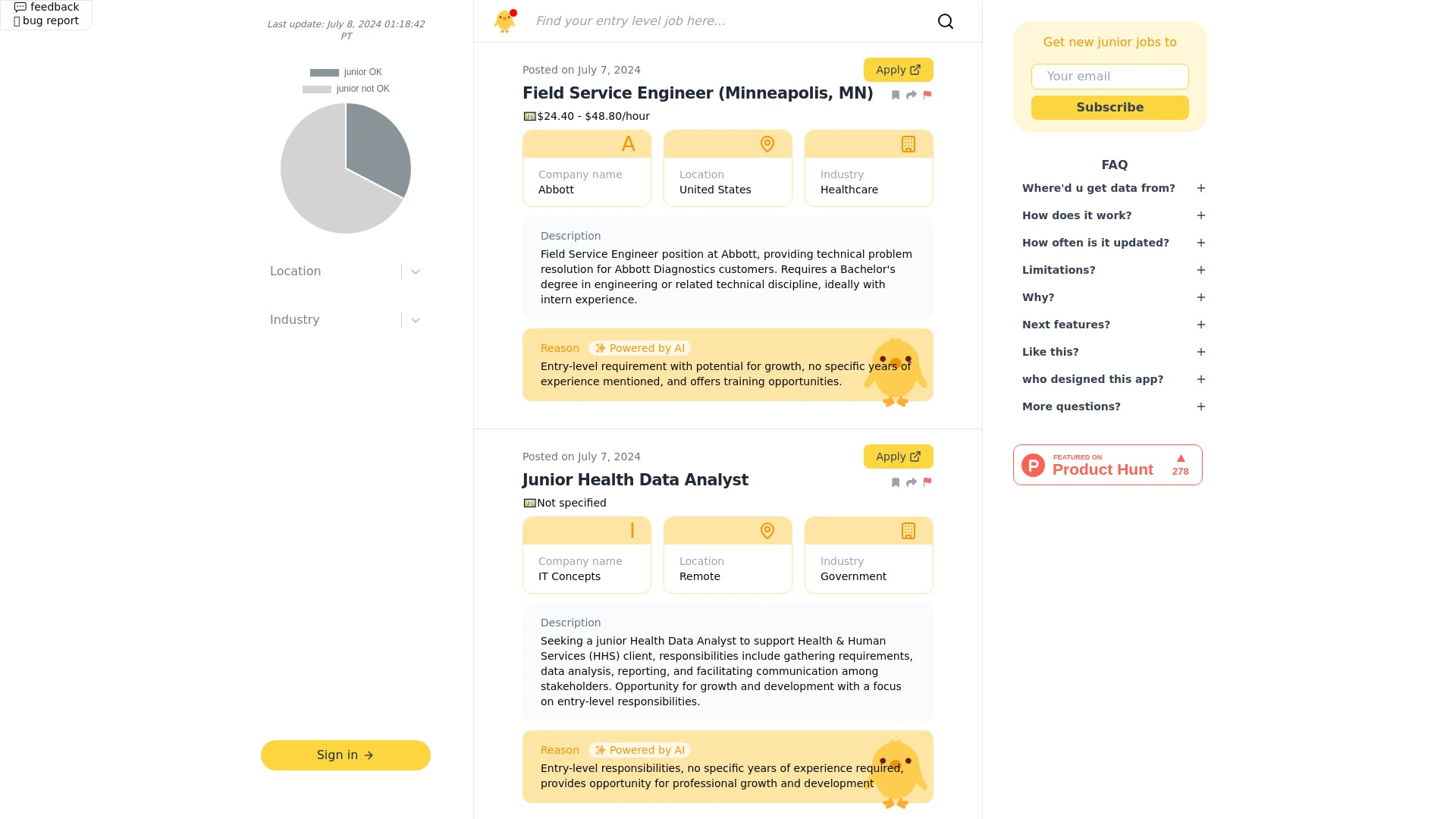Screen dimensions: 1456x819
Task: Expand the 'How does it work?' FAQ item
Action: [1200, 215]
